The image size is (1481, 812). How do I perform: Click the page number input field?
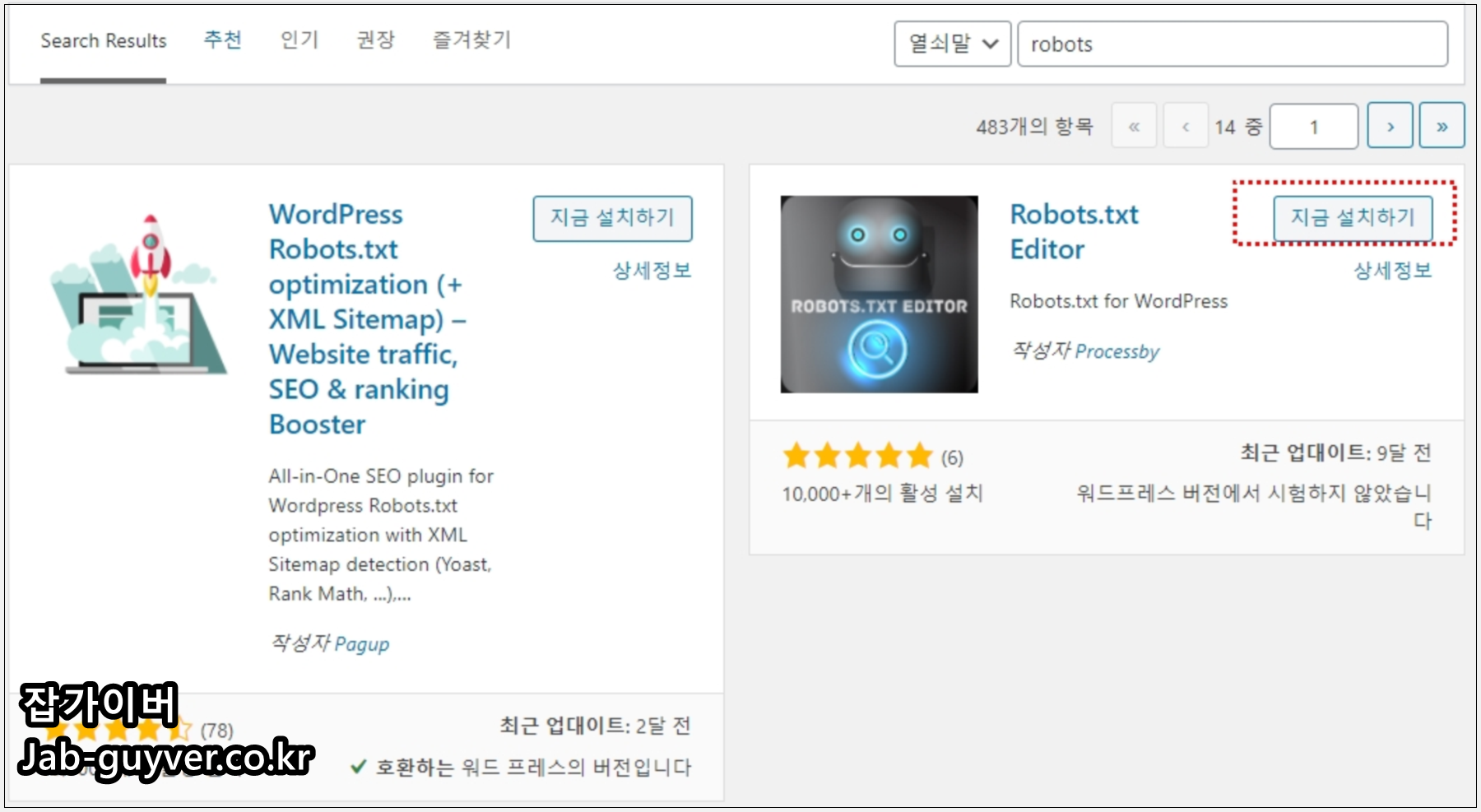coord(1314,125)
